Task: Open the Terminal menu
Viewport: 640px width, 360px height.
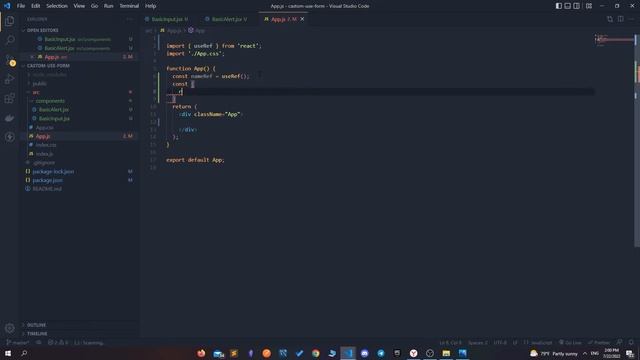Action: [x=129, y=6]
